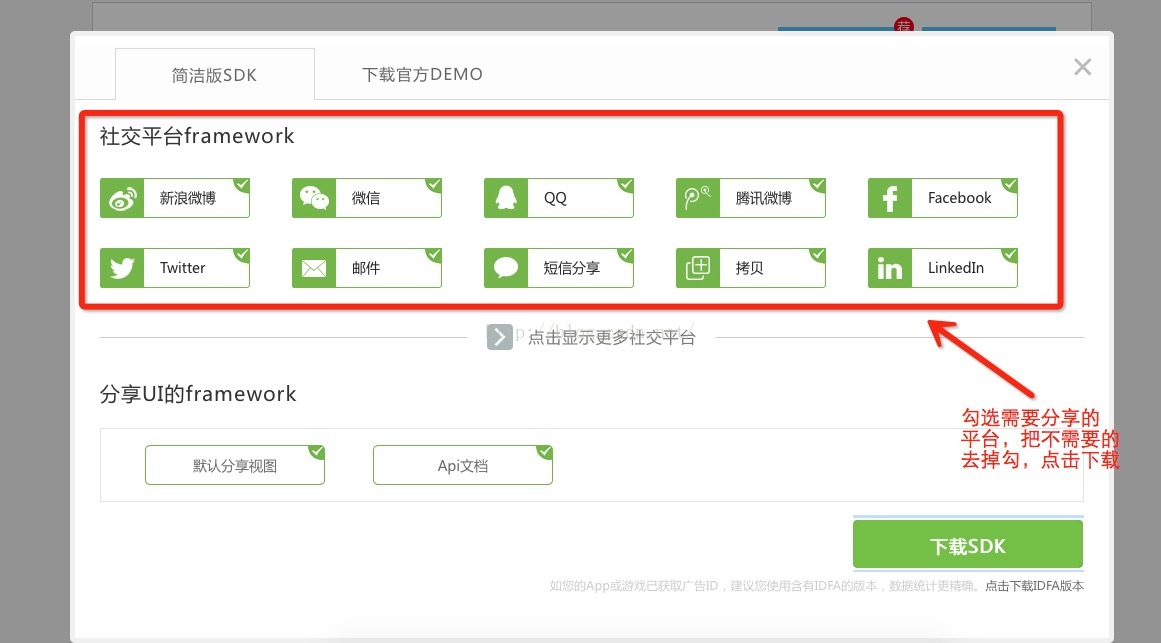Click the 短信分享 label
1161x643 pixels.
572,267
